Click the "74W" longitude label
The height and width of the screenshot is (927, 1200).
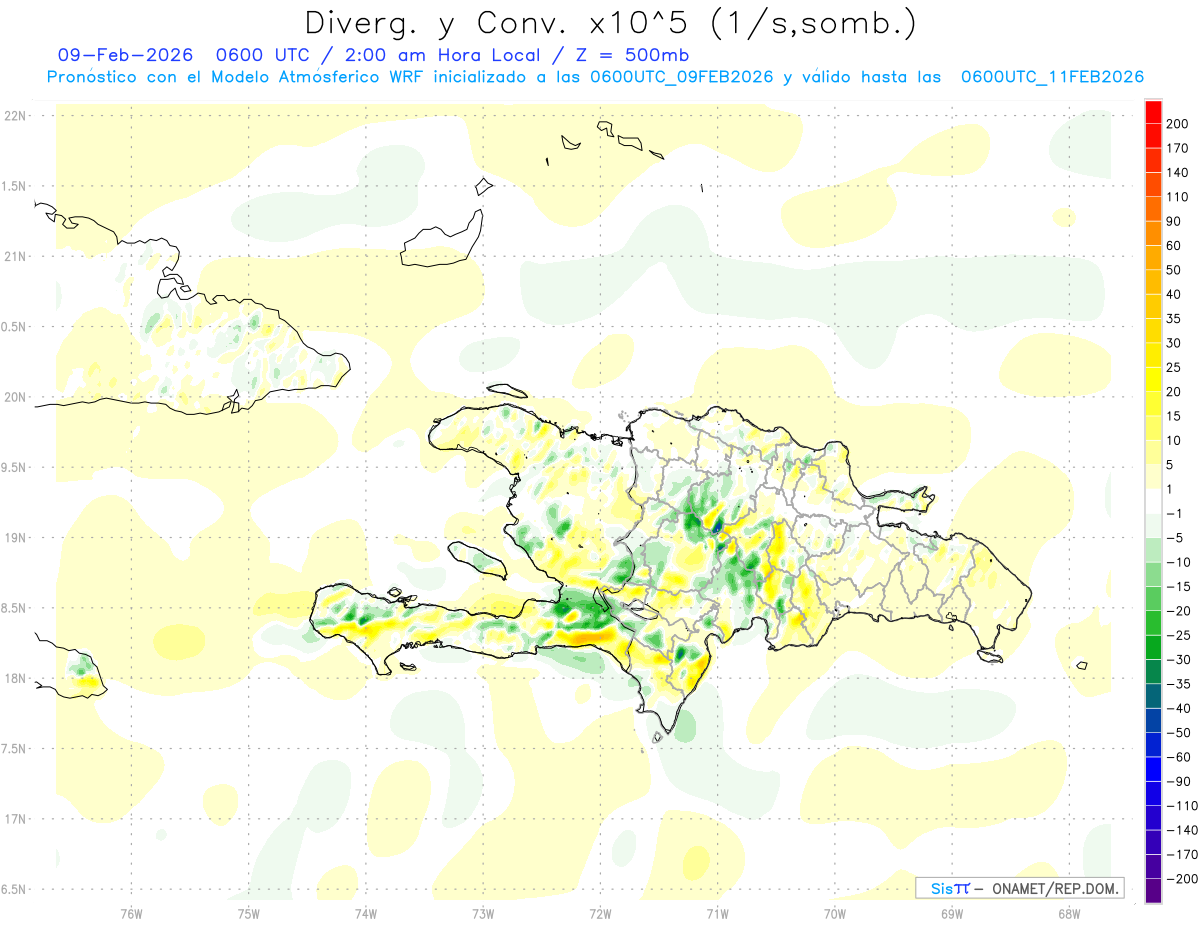click(365, 913)
